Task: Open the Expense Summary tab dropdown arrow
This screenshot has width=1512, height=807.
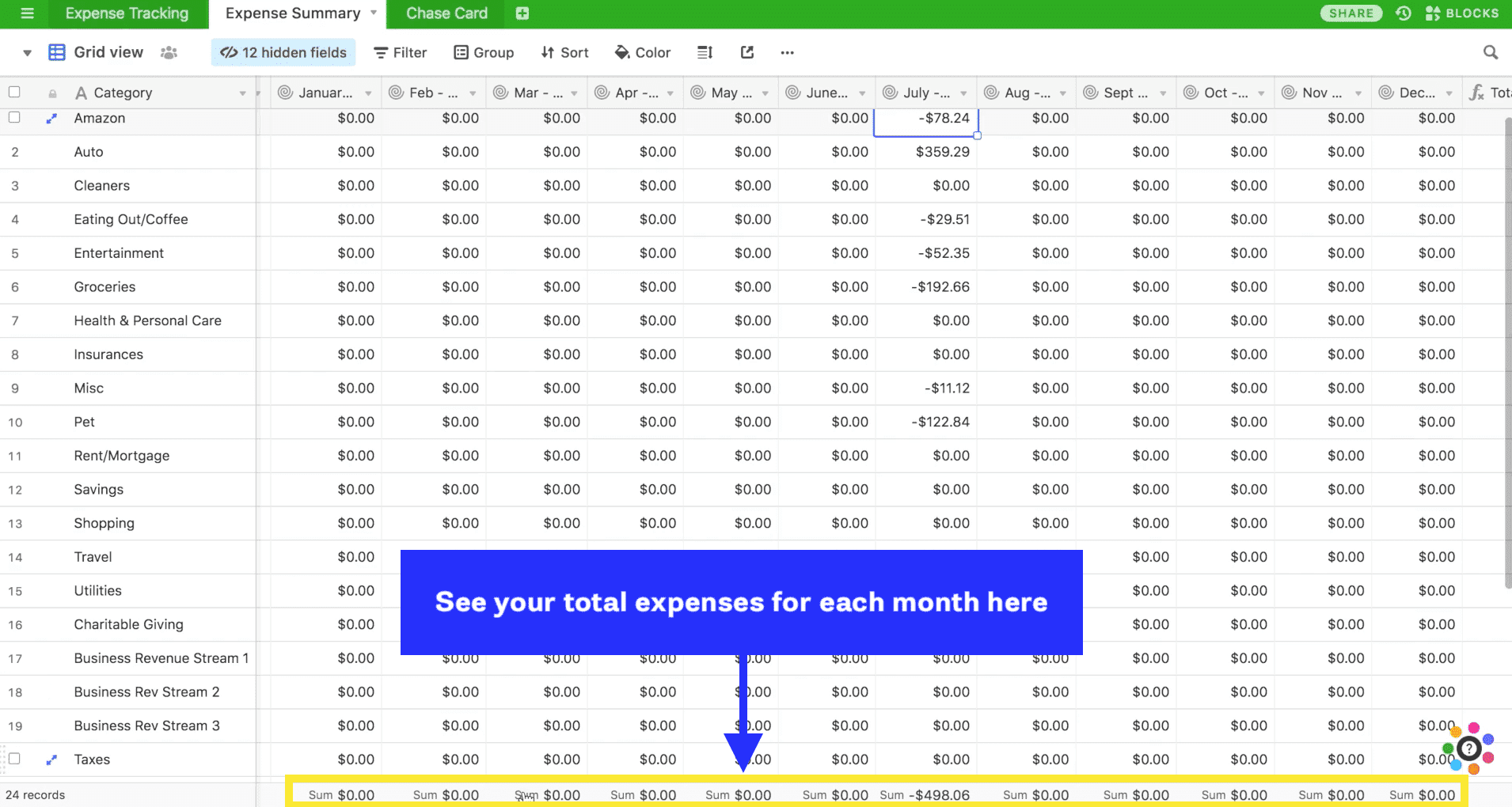Action: [374, 13]
